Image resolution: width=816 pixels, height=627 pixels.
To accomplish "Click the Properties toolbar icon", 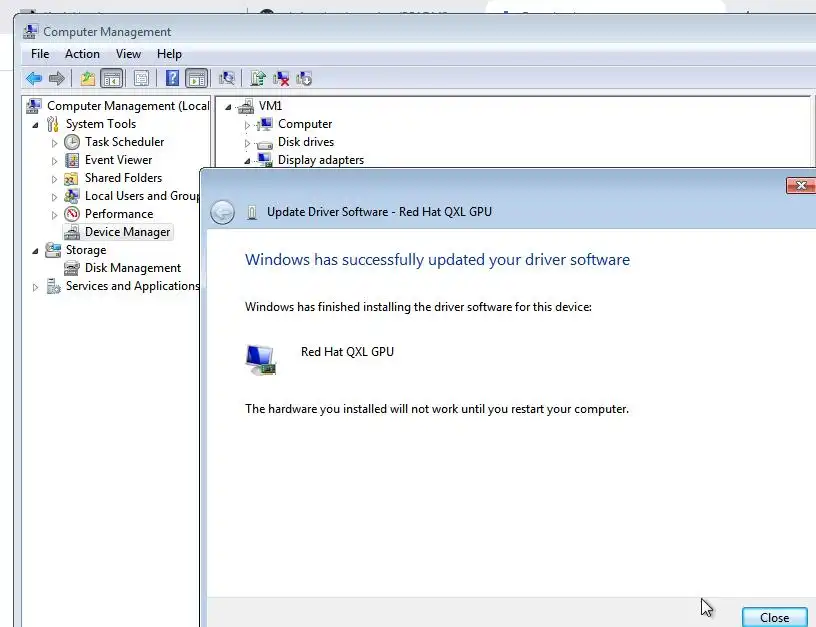I will pyautogui.click(x=141, y=79).
